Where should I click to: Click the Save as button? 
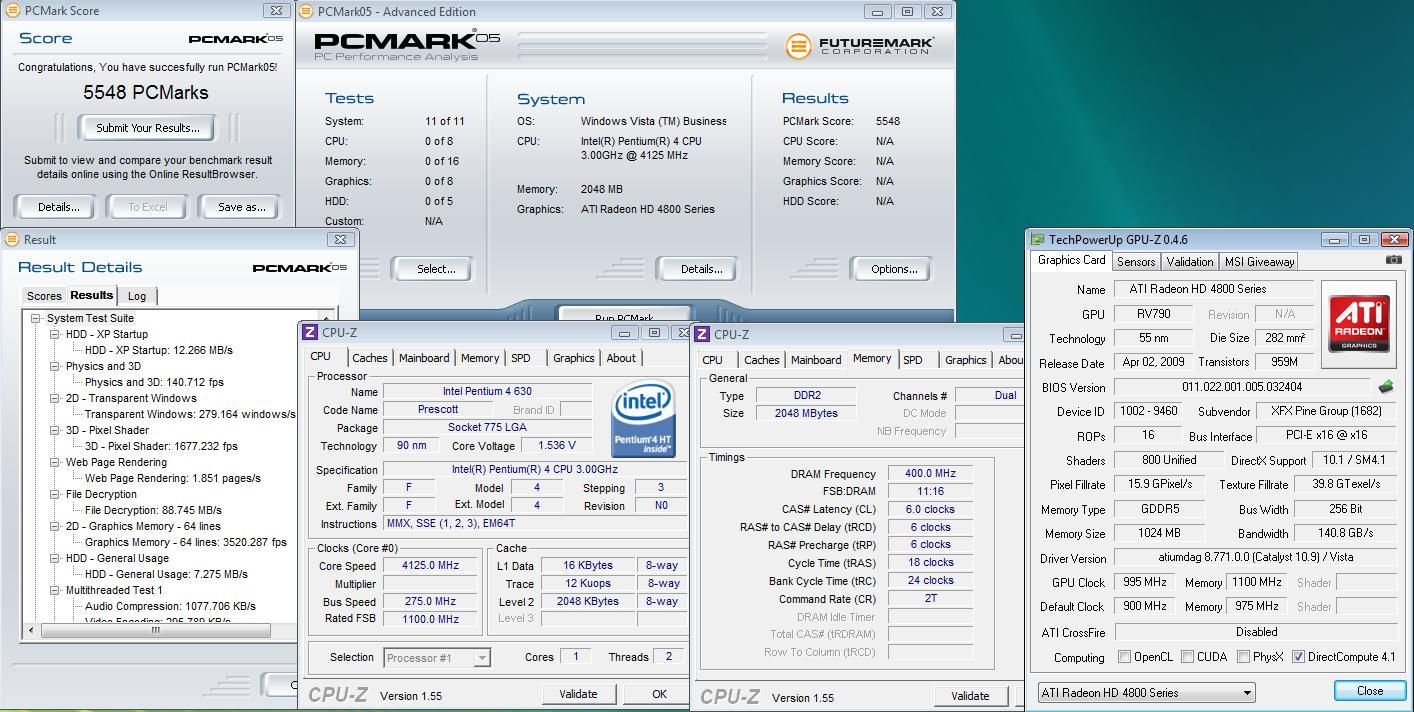[242, 207]
